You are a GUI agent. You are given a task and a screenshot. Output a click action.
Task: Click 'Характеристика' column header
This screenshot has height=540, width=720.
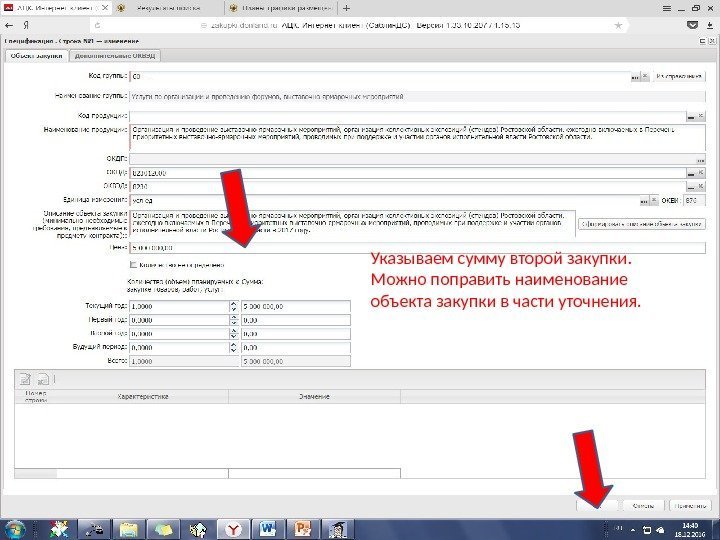tap(143, 397)
